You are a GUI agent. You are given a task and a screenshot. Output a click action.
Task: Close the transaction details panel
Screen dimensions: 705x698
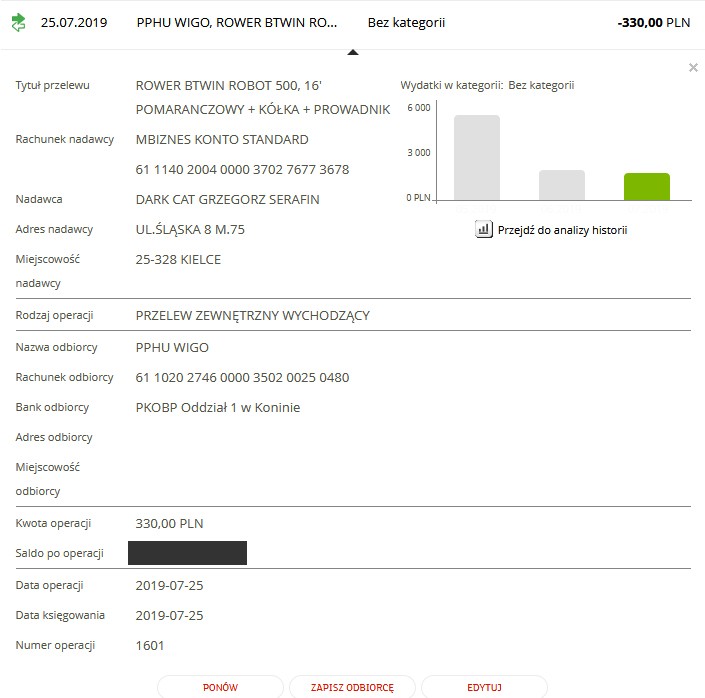click(x=693, y=68)
